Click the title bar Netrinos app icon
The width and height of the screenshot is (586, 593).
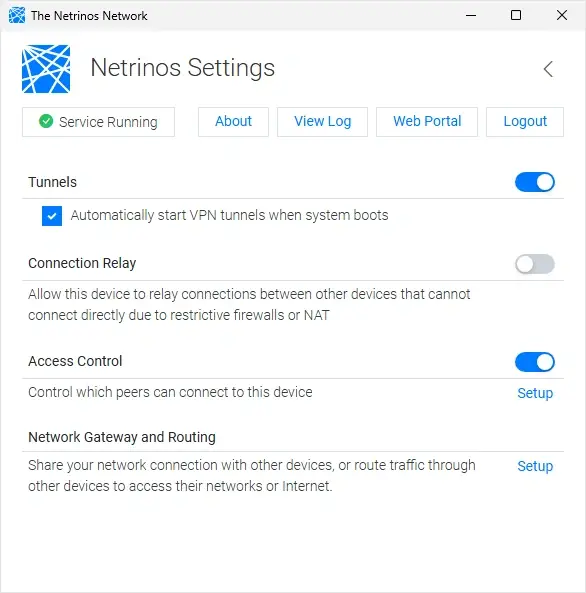17,16
